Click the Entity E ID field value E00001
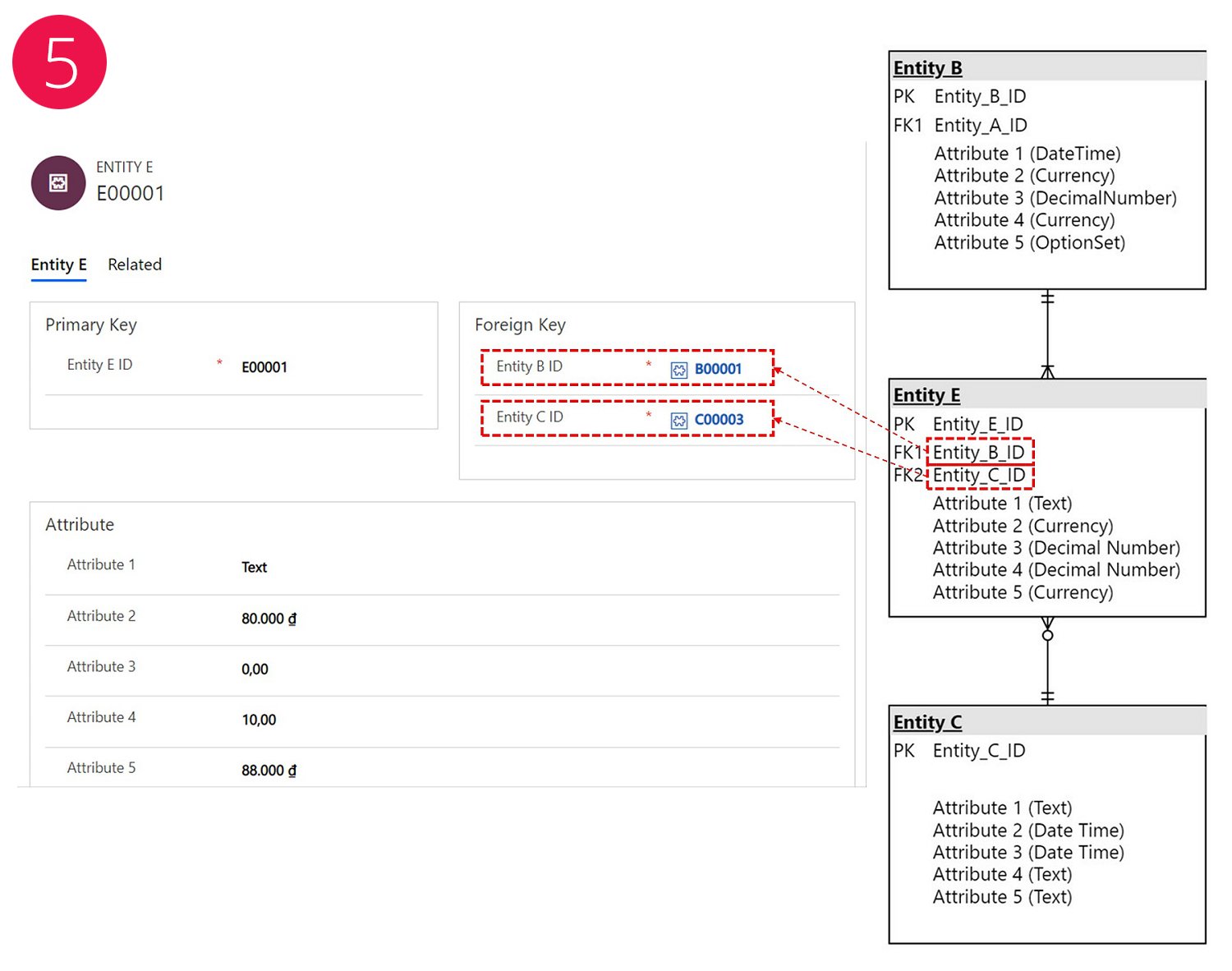Image resolution: width=1232 pixels, height=971 pixels. [264, 367]
